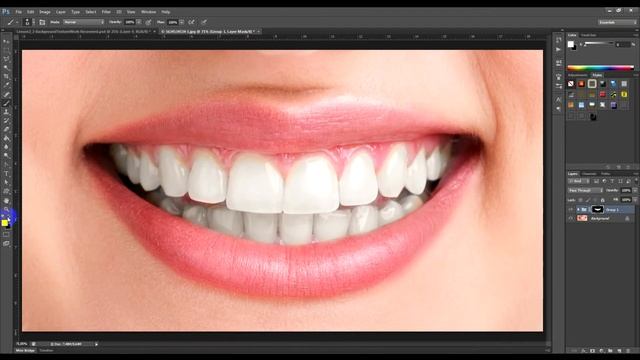Select the Horizontal Type tool
Screen dimensions: 640x360
coord(6,174)
